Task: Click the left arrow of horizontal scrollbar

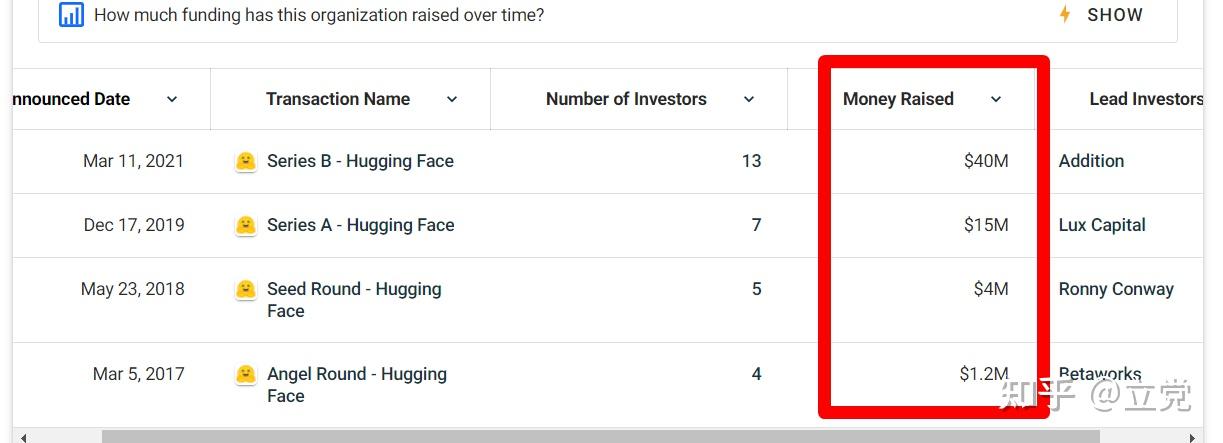Action: [x=25, y=437]
